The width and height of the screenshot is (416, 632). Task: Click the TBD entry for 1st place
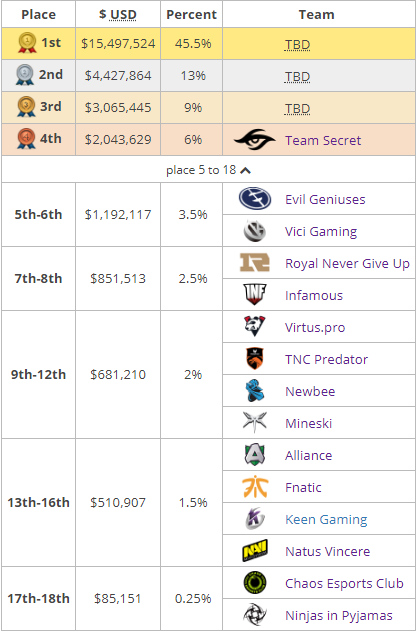coord(297,44)
